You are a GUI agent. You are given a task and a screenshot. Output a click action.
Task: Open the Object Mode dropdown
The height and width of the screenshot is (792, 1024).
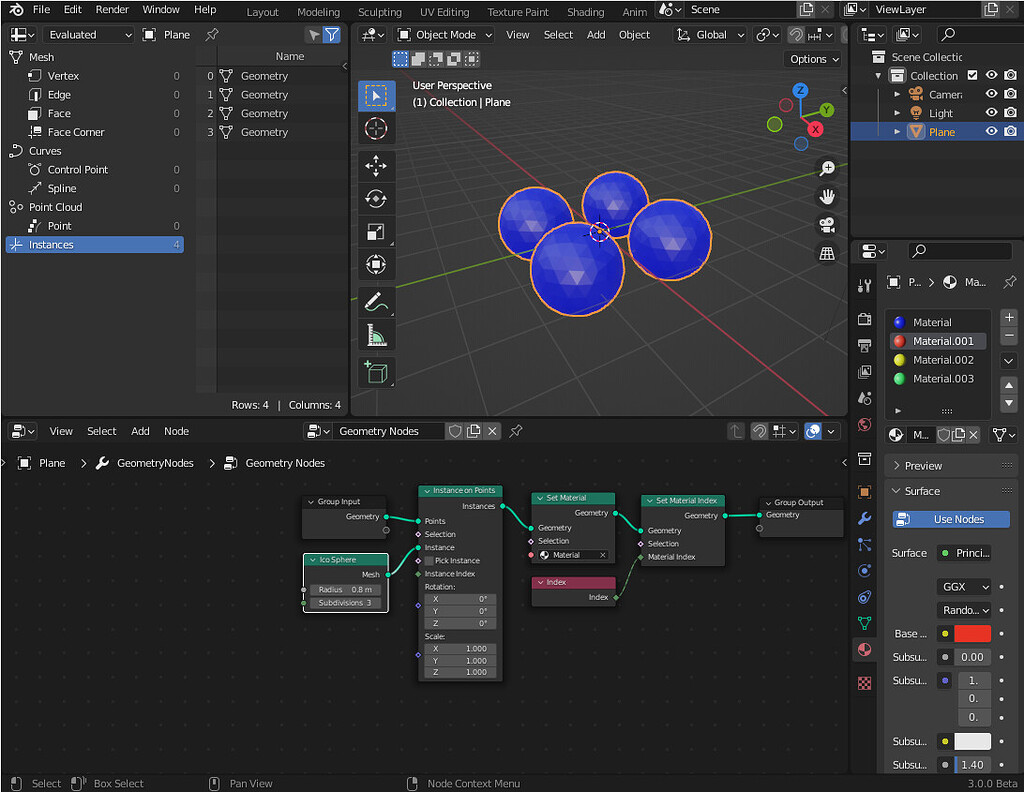click(444, 34)
